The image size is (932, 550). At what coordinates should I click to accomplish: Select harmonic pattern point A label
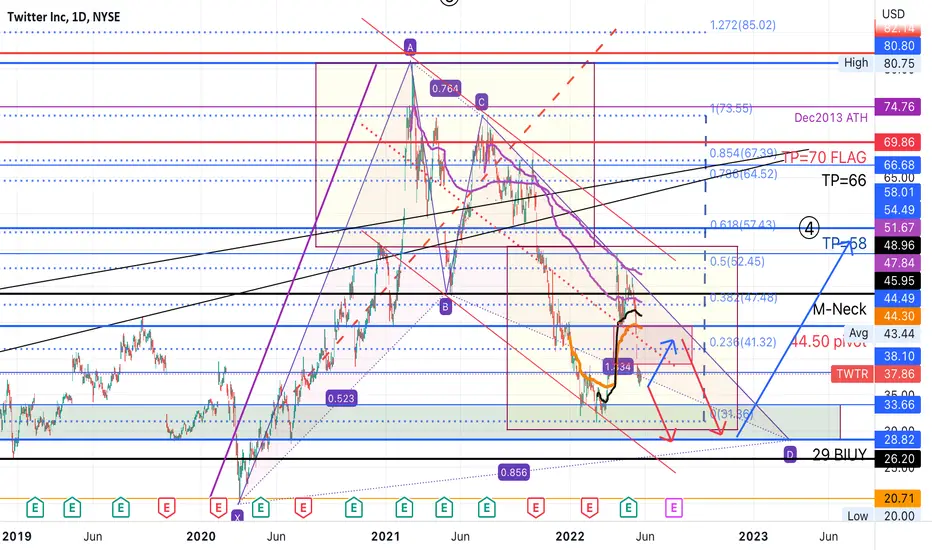click(410, 46)
